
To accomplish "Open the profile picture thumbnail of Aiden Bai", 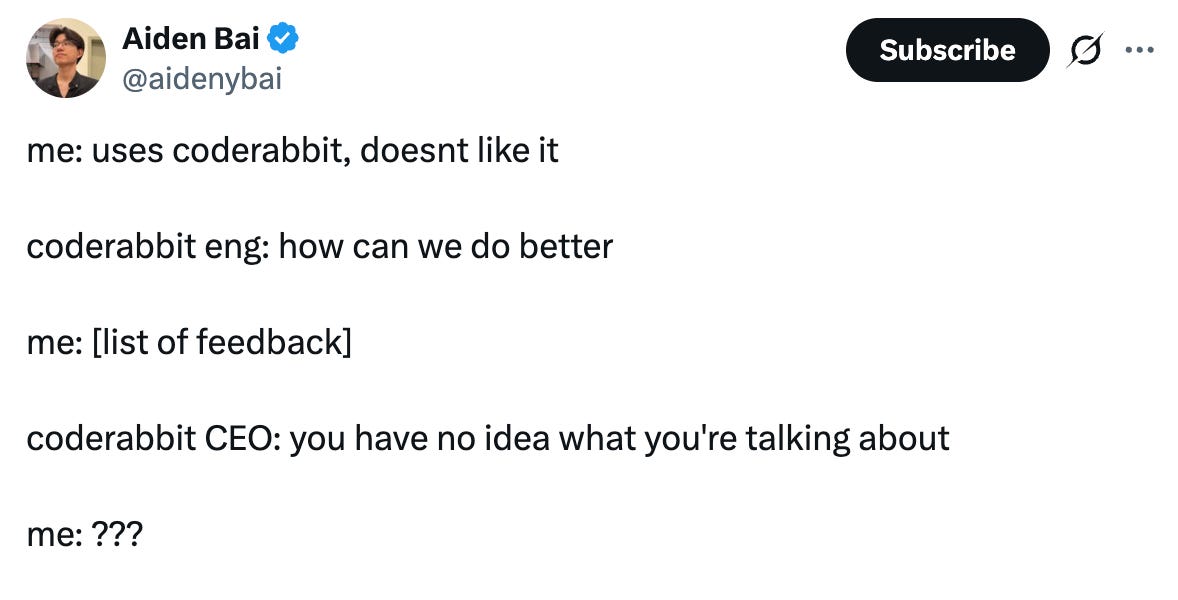I will tap(66, 57).
